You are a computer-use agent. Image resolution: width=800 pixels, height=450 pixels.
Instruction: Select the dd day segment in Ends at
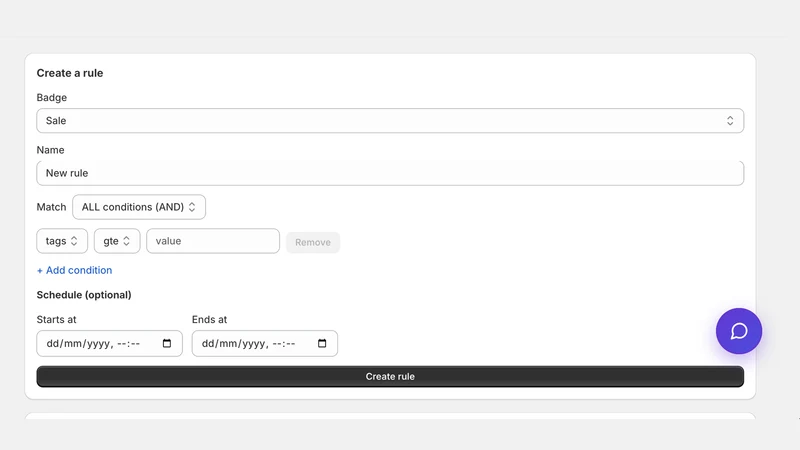point(208,343)
